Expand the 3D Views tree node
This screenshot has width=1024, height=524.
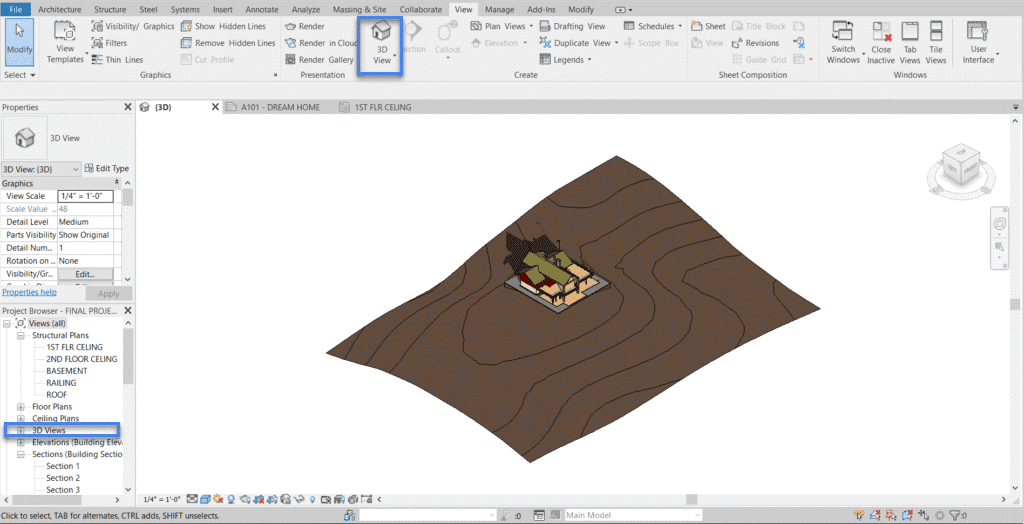(x=22, y=430)
